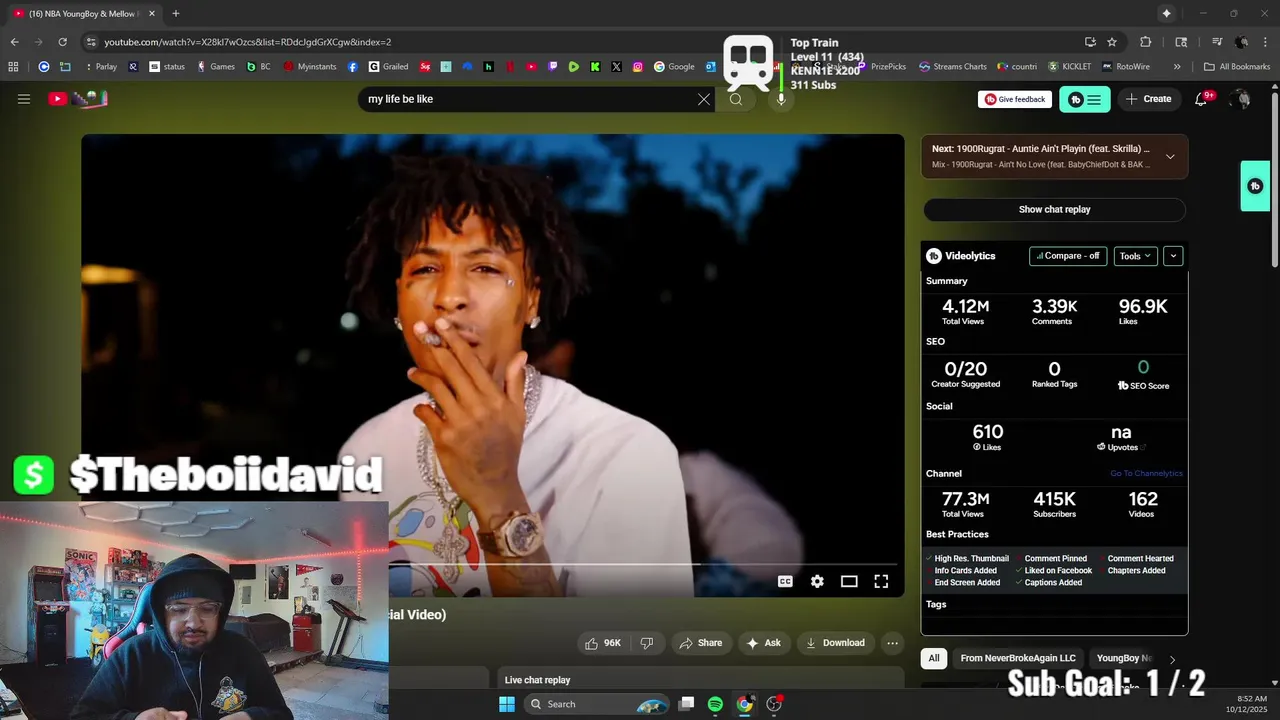This screenshot has width=1280, height=720.
Task: Reload the page
Action: click(x=62, y=42)
